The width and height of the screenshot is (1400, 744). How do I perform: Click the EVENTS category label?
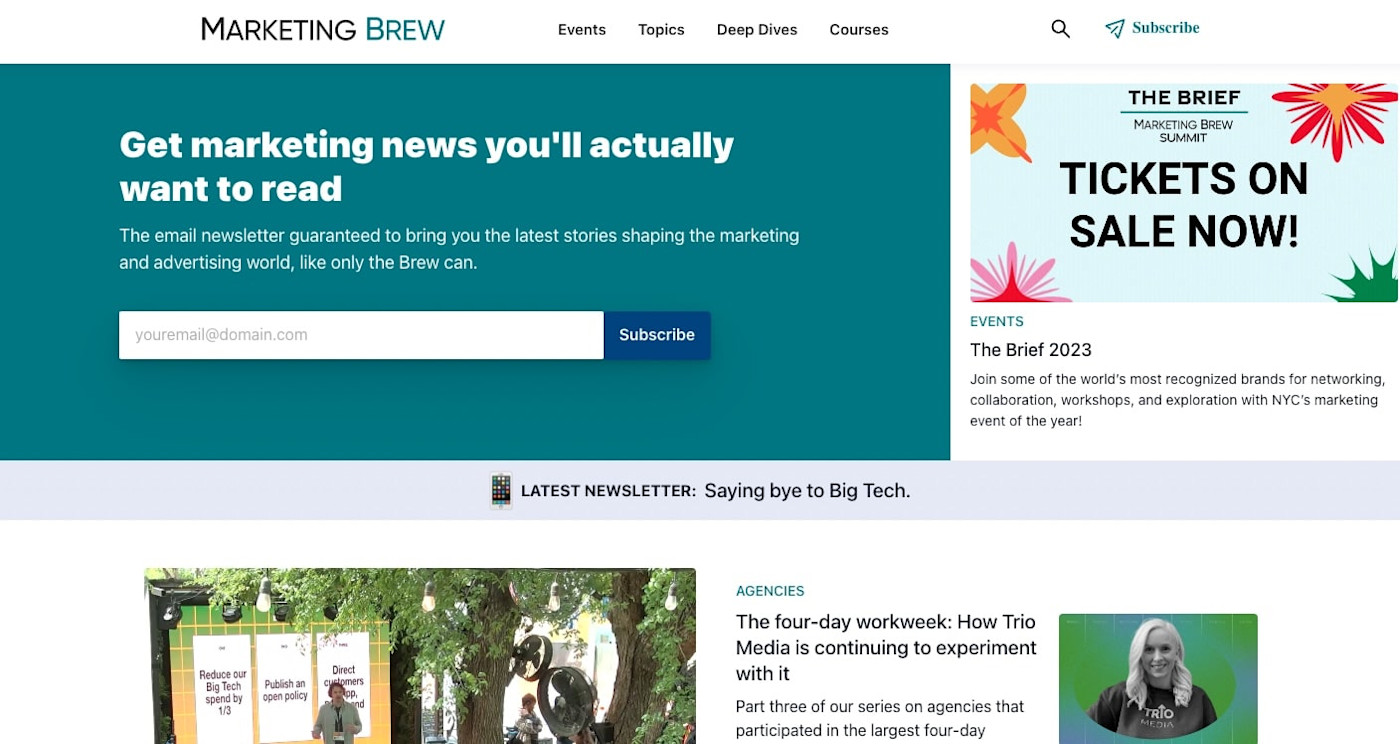[x=997, y=322]
